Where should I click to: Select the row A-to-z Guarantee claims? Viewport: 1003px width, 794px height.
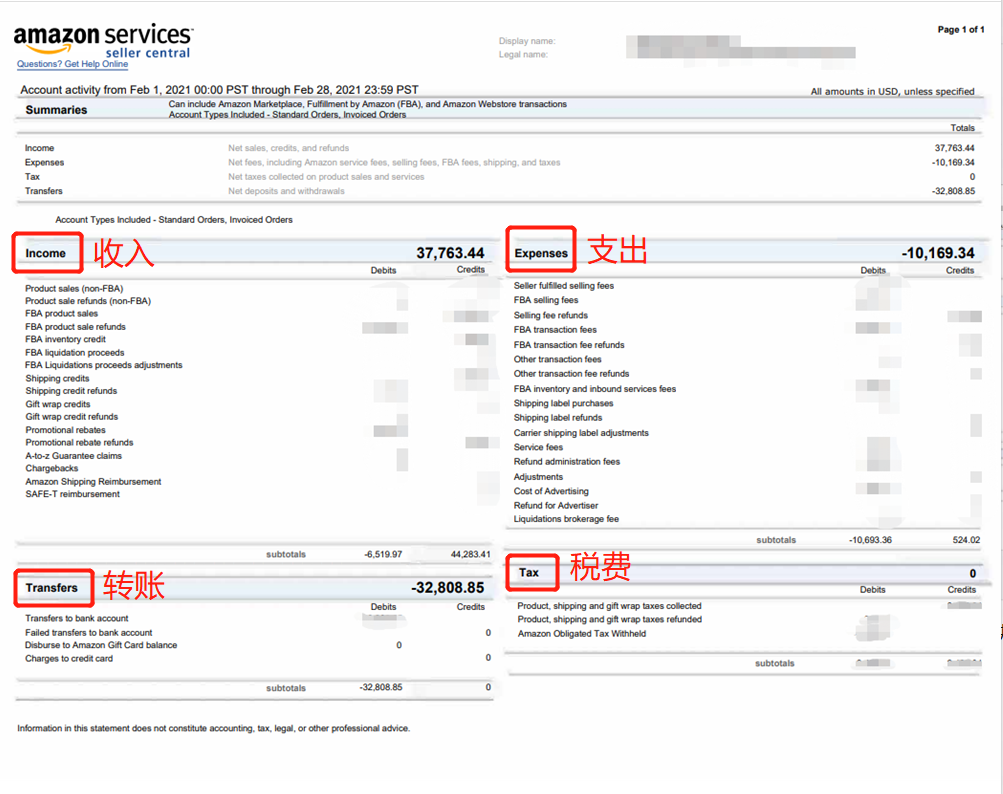74,456
